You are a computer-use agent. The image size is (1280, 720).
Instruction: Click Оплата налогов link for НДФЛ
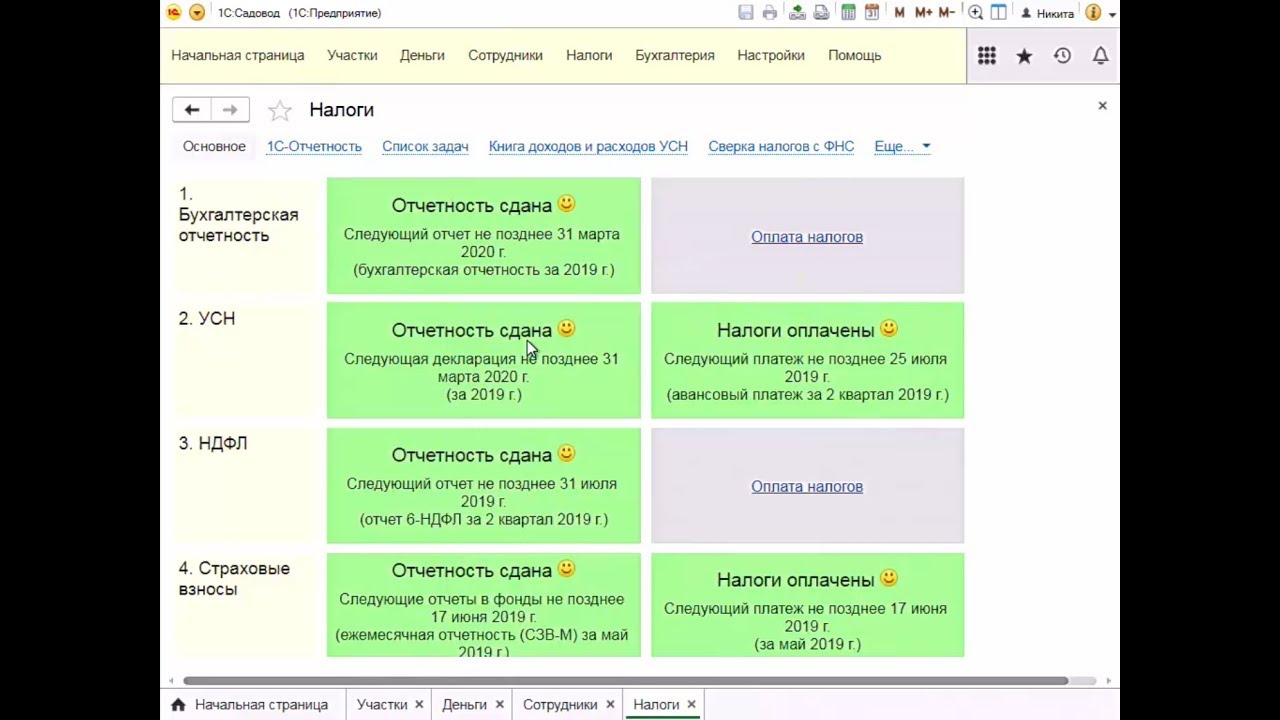pos(806,486)
